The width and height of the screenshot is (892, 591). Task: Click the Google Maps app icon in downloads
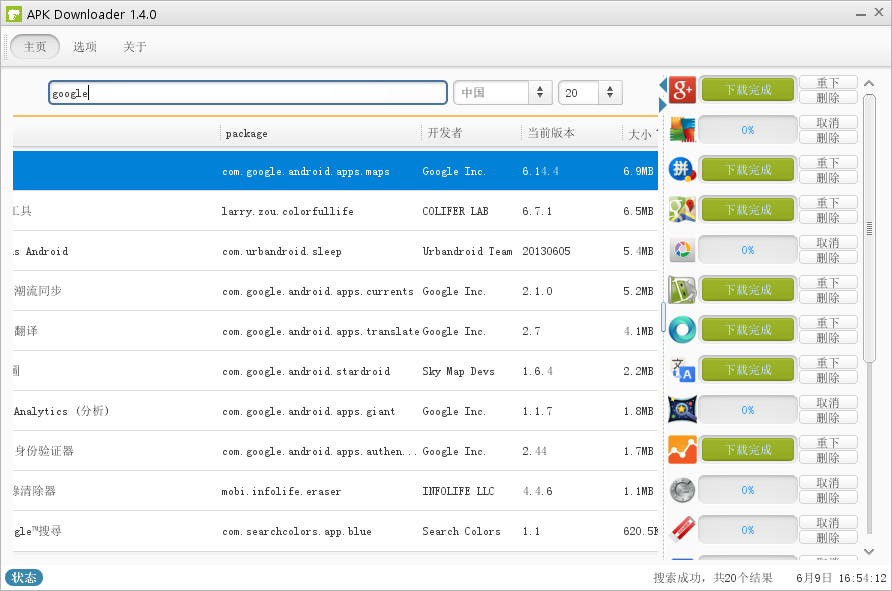coord(682,210)
